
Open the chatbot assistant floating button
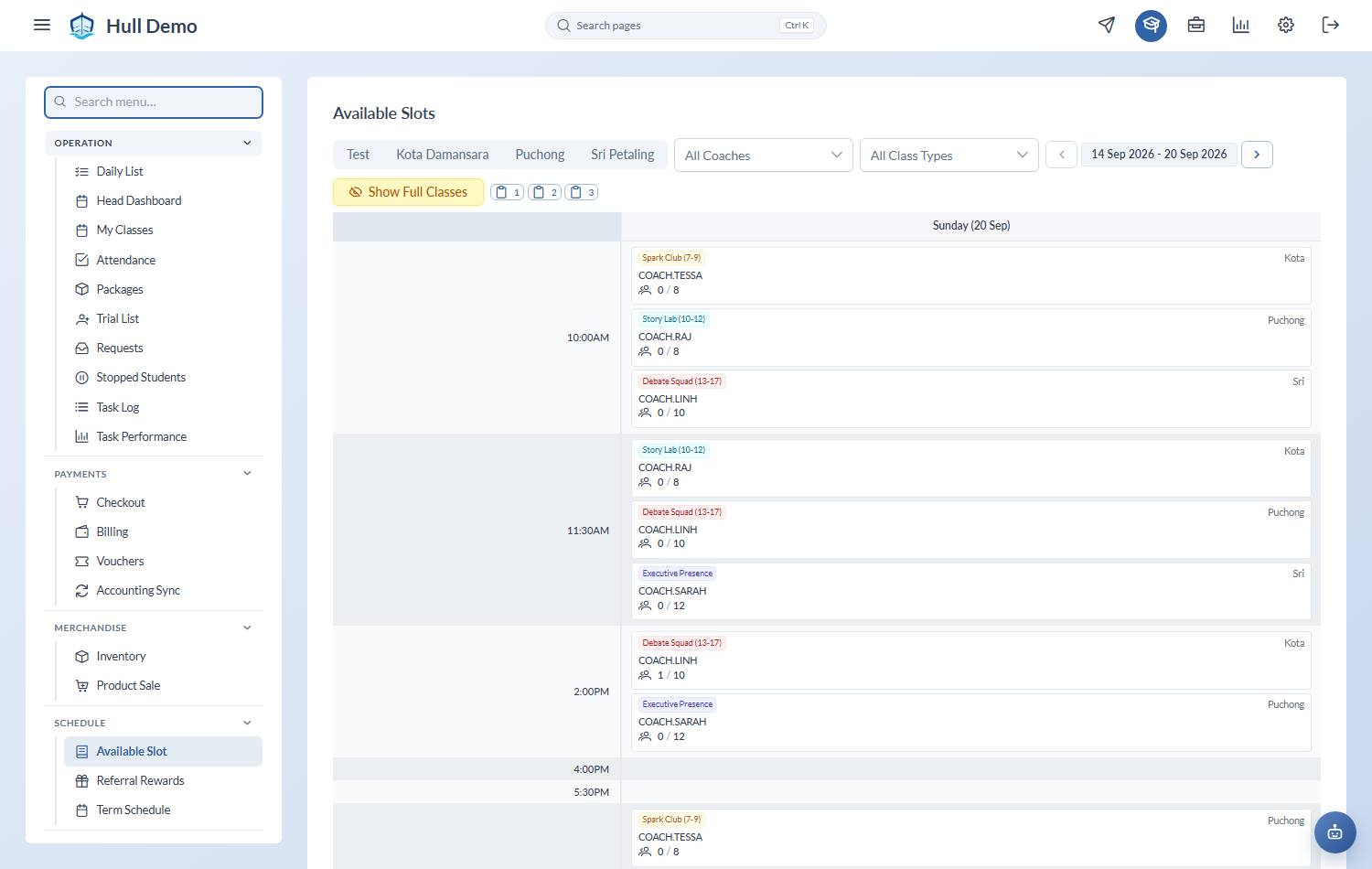point(1334,832)
